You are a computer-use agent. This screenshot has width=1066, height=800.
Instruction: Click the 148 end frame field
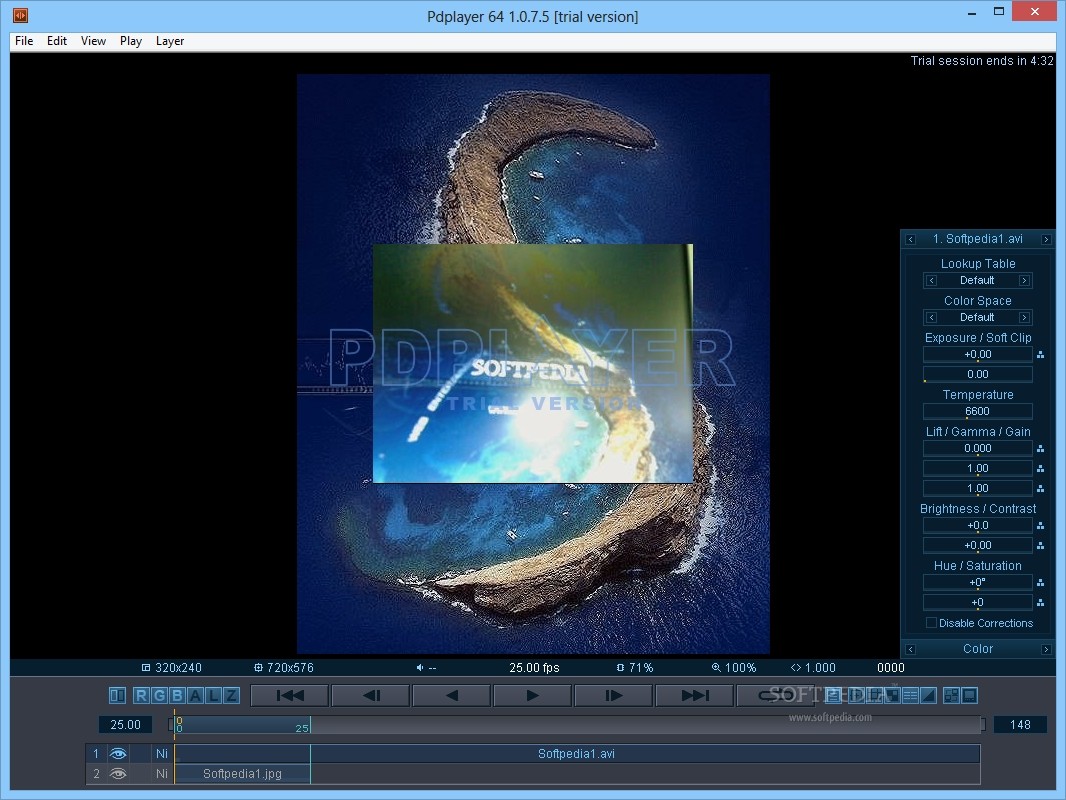[1020, 725]
